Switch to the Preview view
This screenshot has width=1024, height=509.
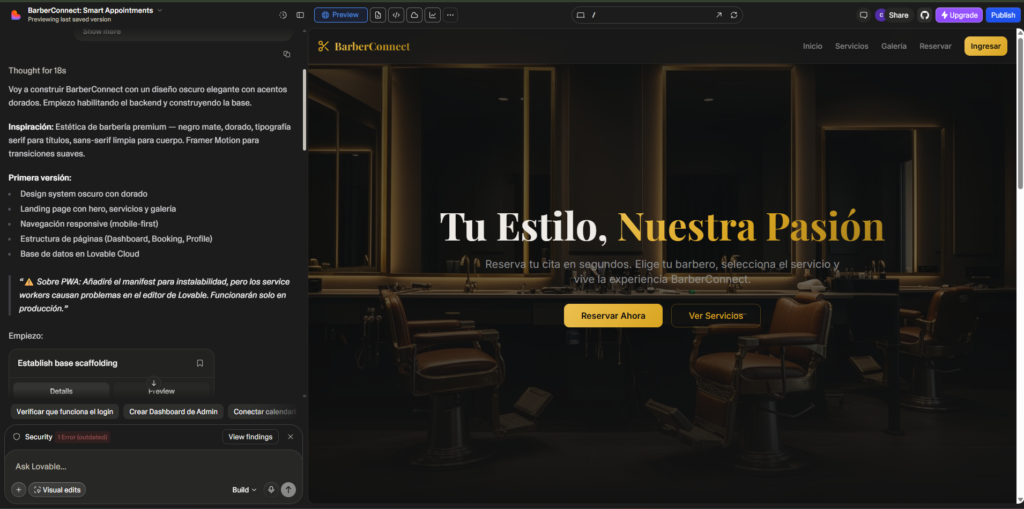[x=341, y=14]
